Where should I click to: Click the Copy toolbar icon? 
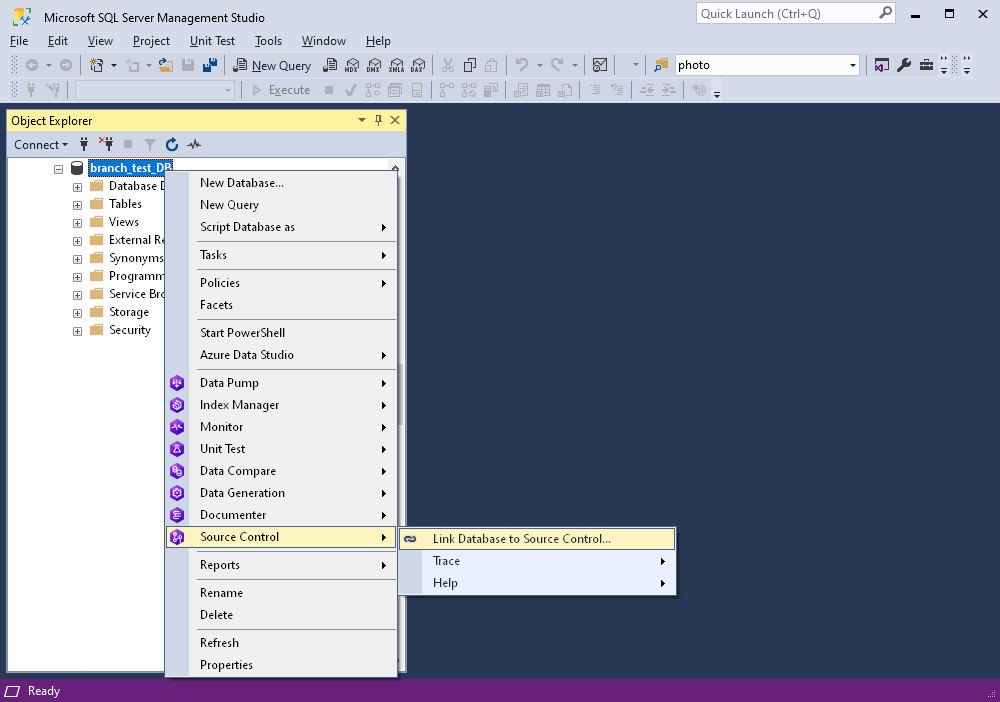[470, 65]
